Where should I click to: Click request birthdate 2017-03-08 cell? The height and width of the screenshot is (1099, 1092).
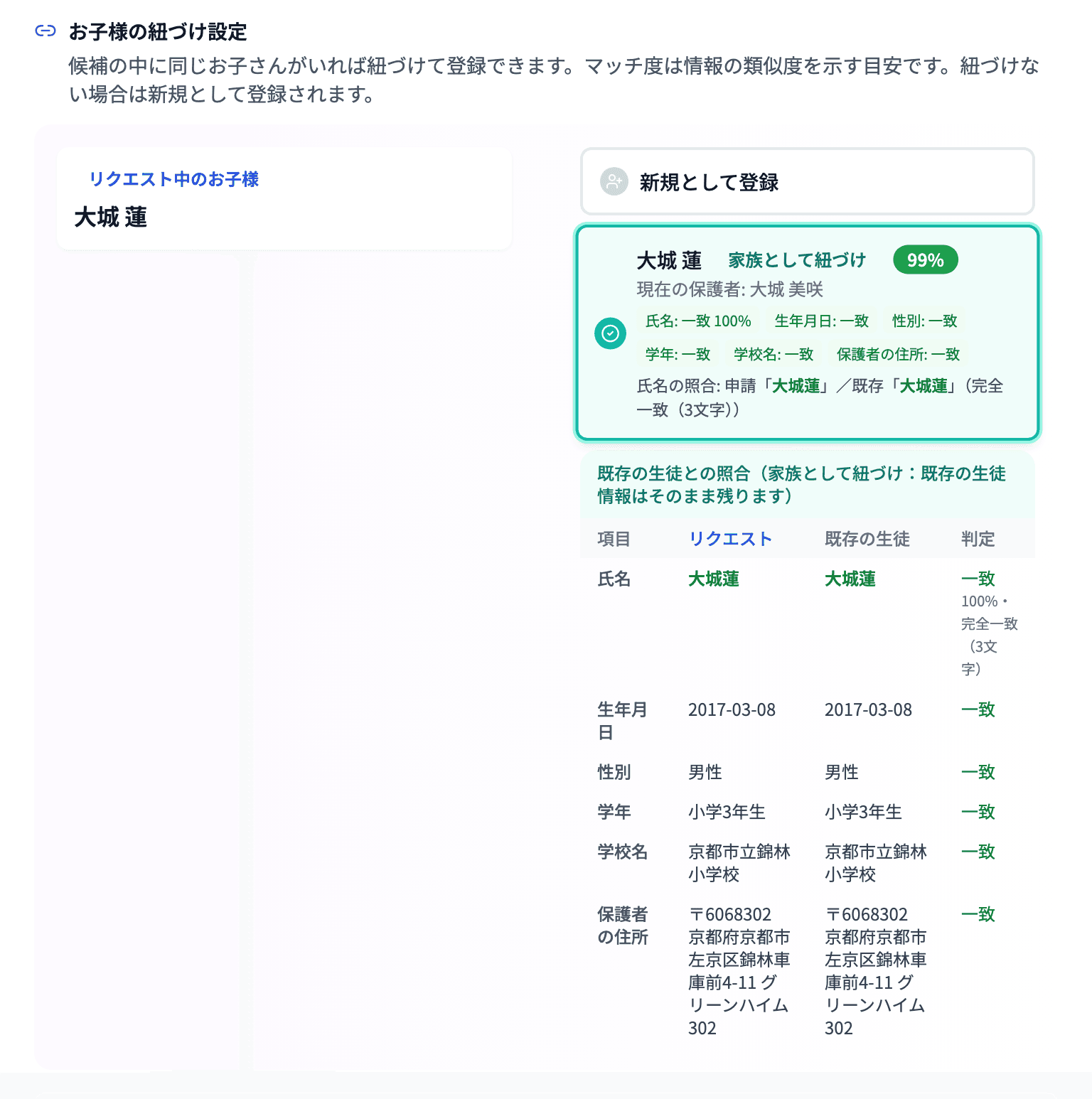coord(732,709)
